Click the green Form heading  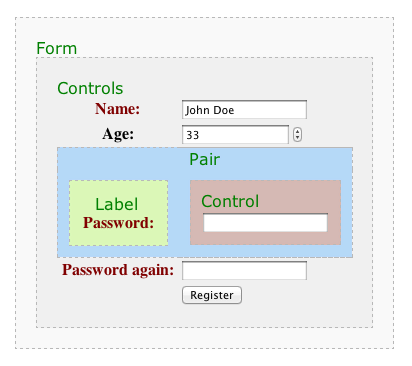tap(57, 48)
